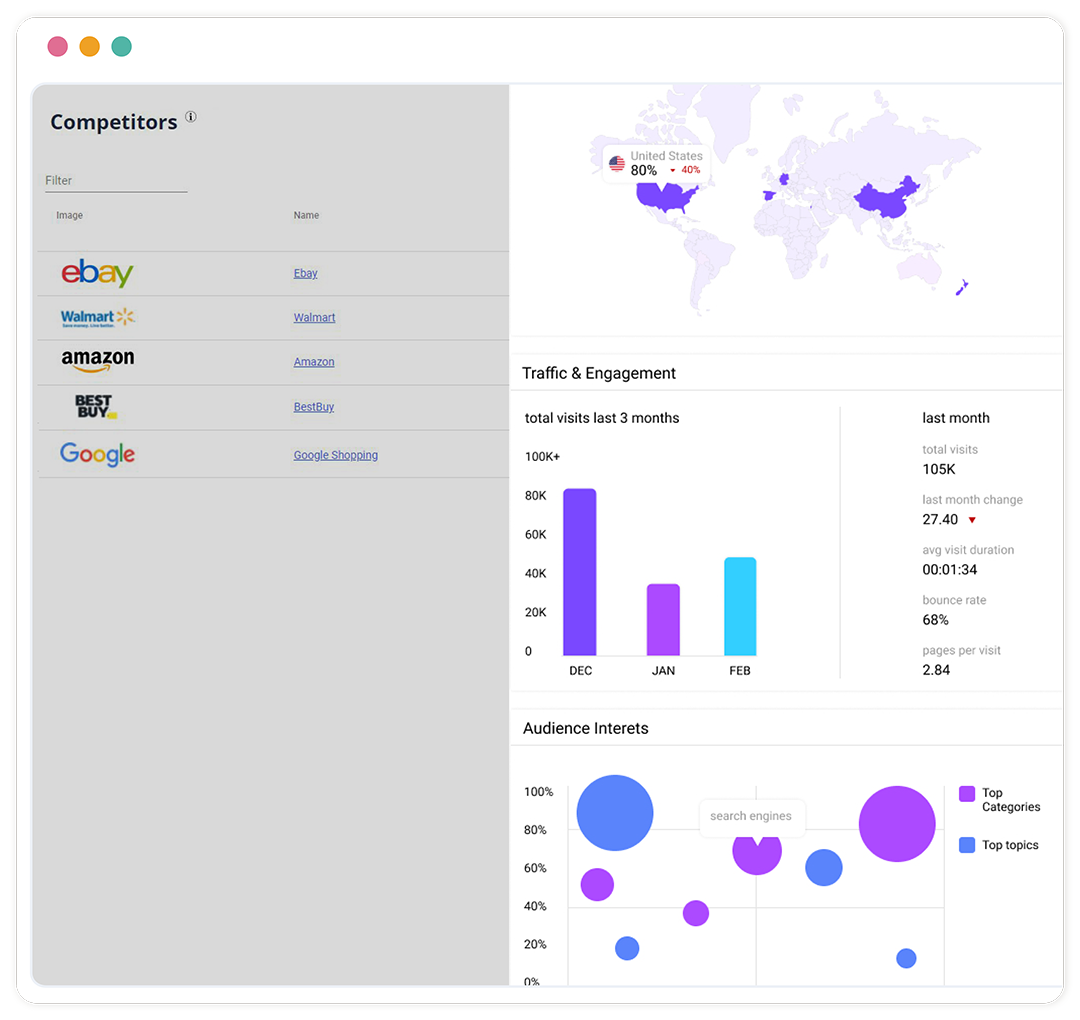Click the Image column header
Screen dimensions: 1080x1020
click(x=69, y=216)
